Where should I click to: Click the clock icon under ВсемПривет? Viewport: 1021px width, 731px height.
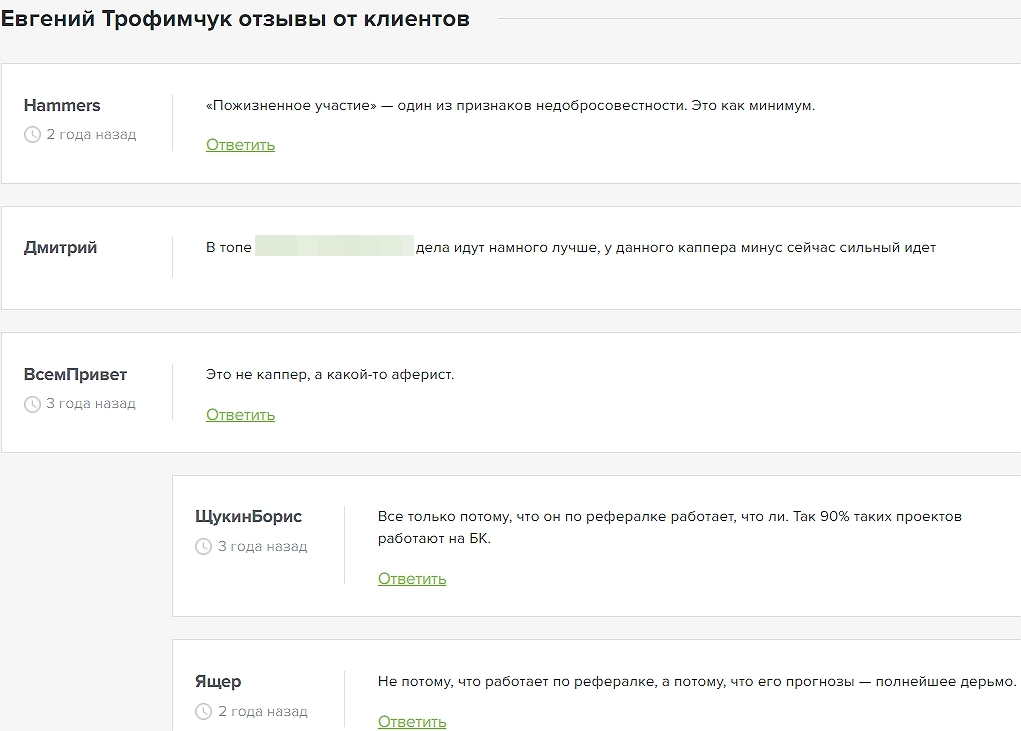click(x=32, y=404)
